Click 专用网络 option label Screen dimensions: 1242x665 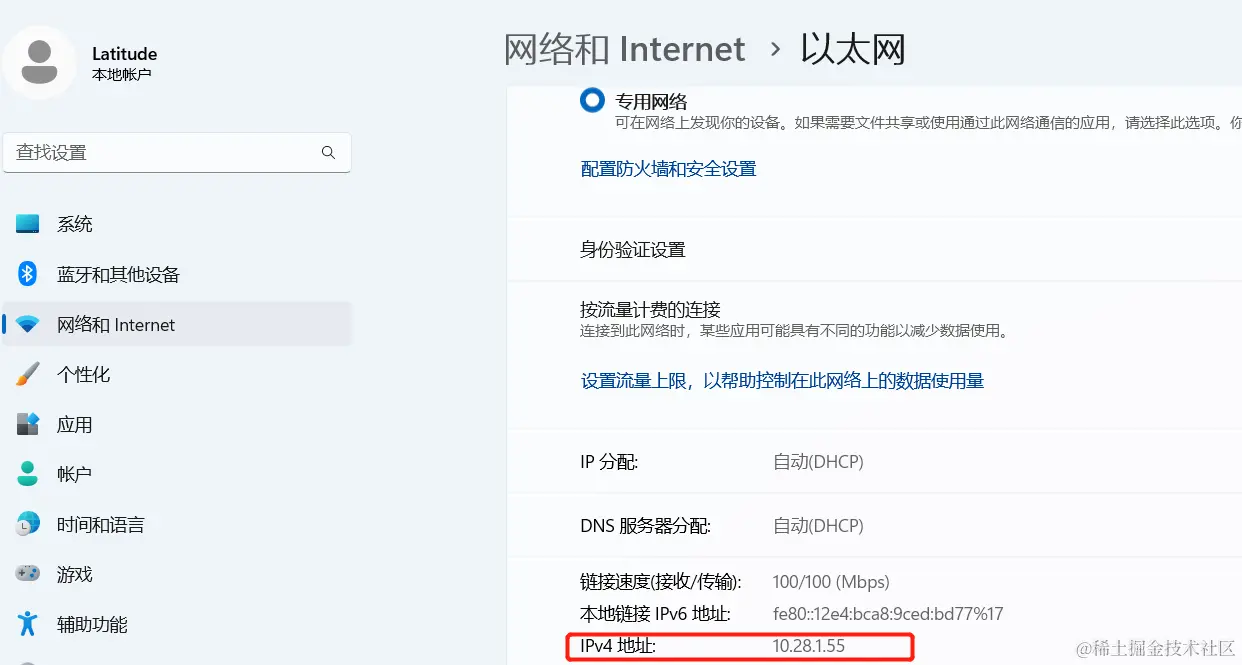click(651, 102)
